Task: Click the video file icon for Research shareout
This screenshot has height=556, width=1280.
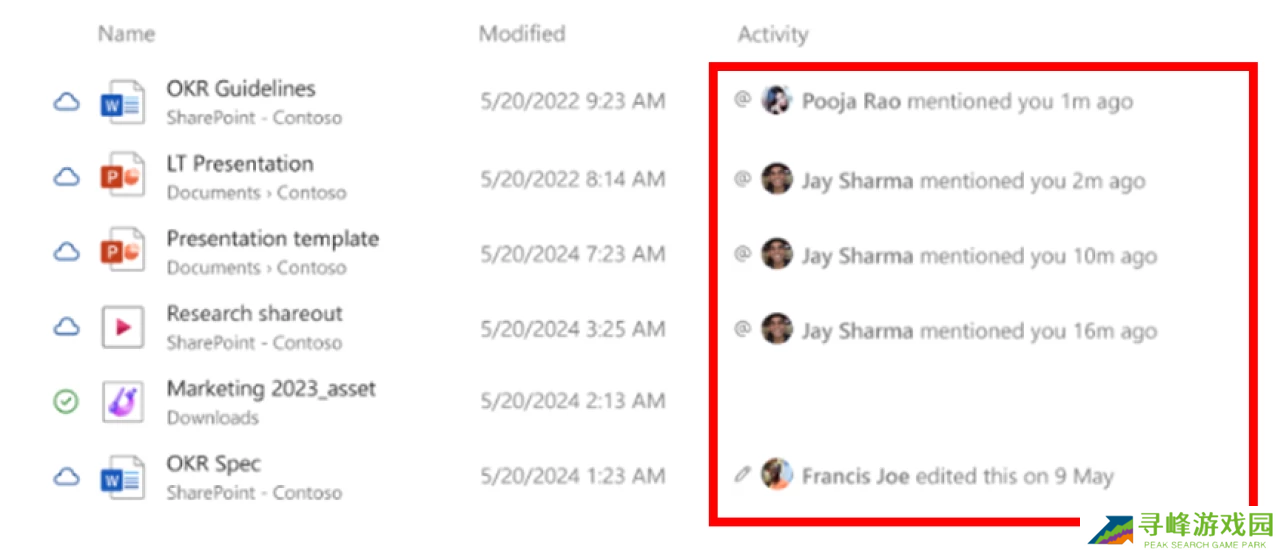Action: click(x=123, y=328)
